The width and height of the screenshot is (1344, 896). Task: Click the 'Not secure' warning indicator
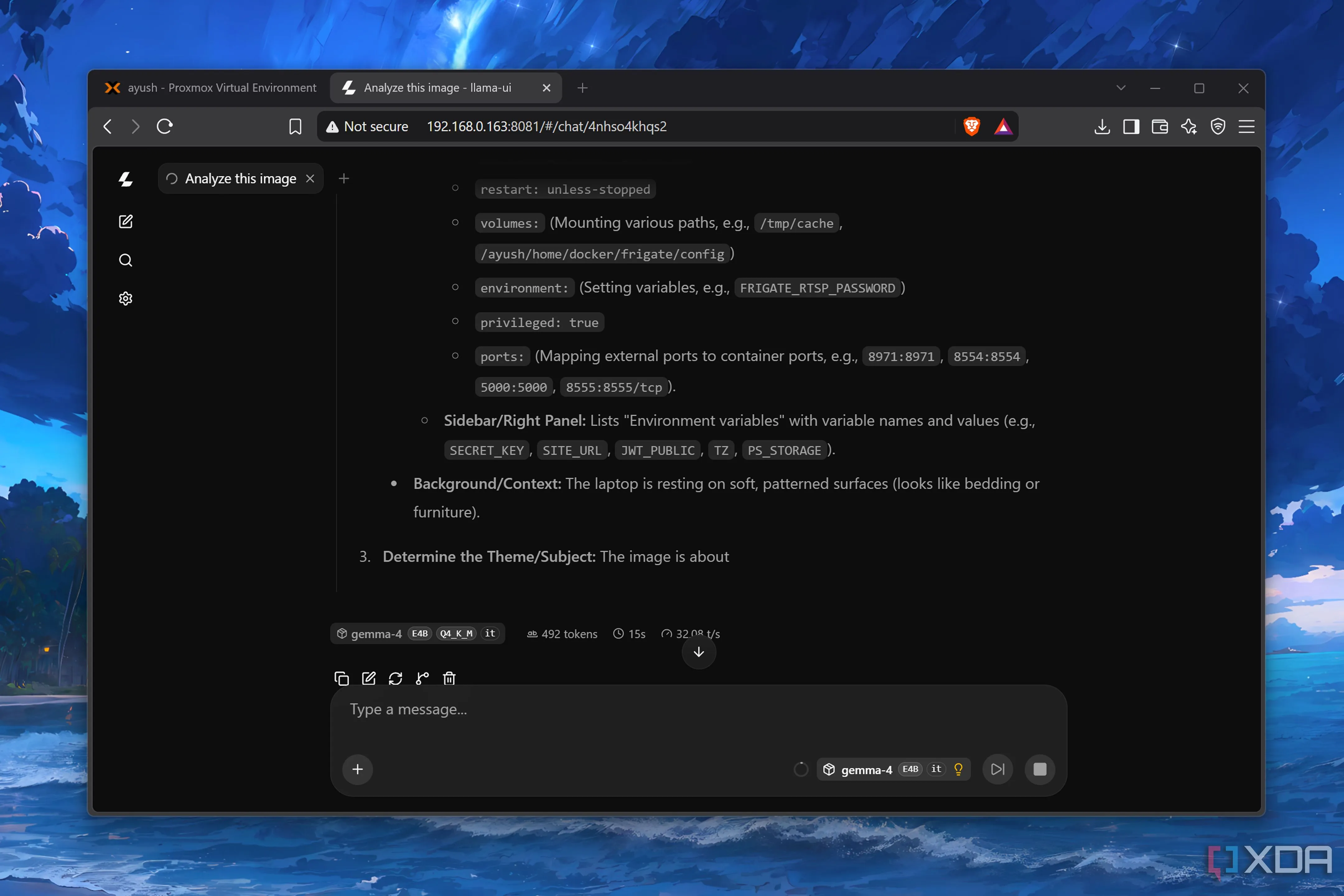click(x=367, y=126)
